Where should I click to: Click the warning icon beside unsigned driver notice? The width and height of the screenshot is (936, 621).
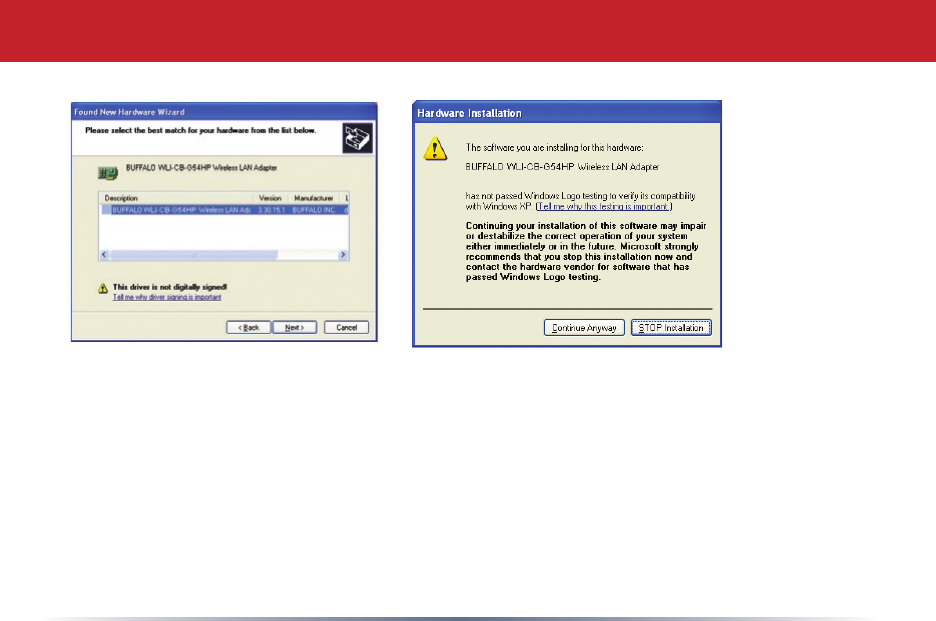pos(103,288)
